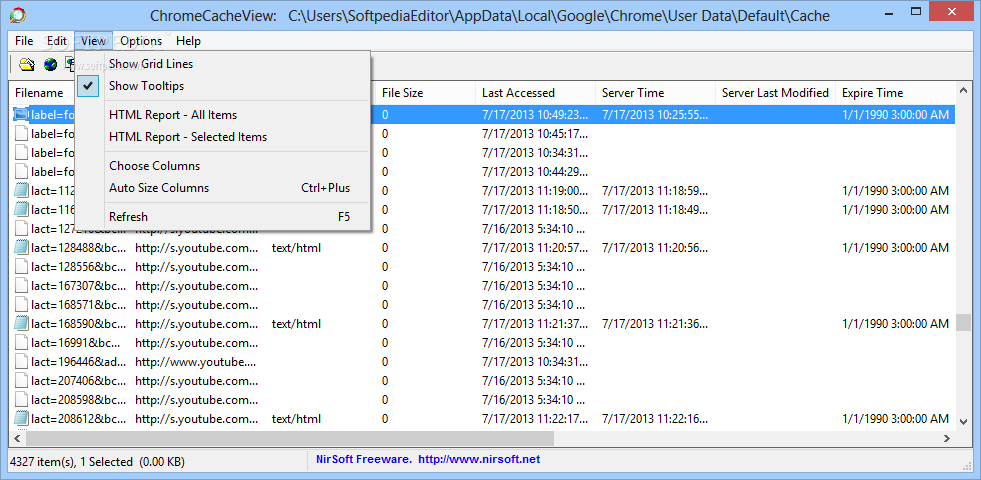Click Last Accessed 7/17/2013 11:19:00 cell
The height and width of the screenshot is (480, 981).
click(535, 191)
